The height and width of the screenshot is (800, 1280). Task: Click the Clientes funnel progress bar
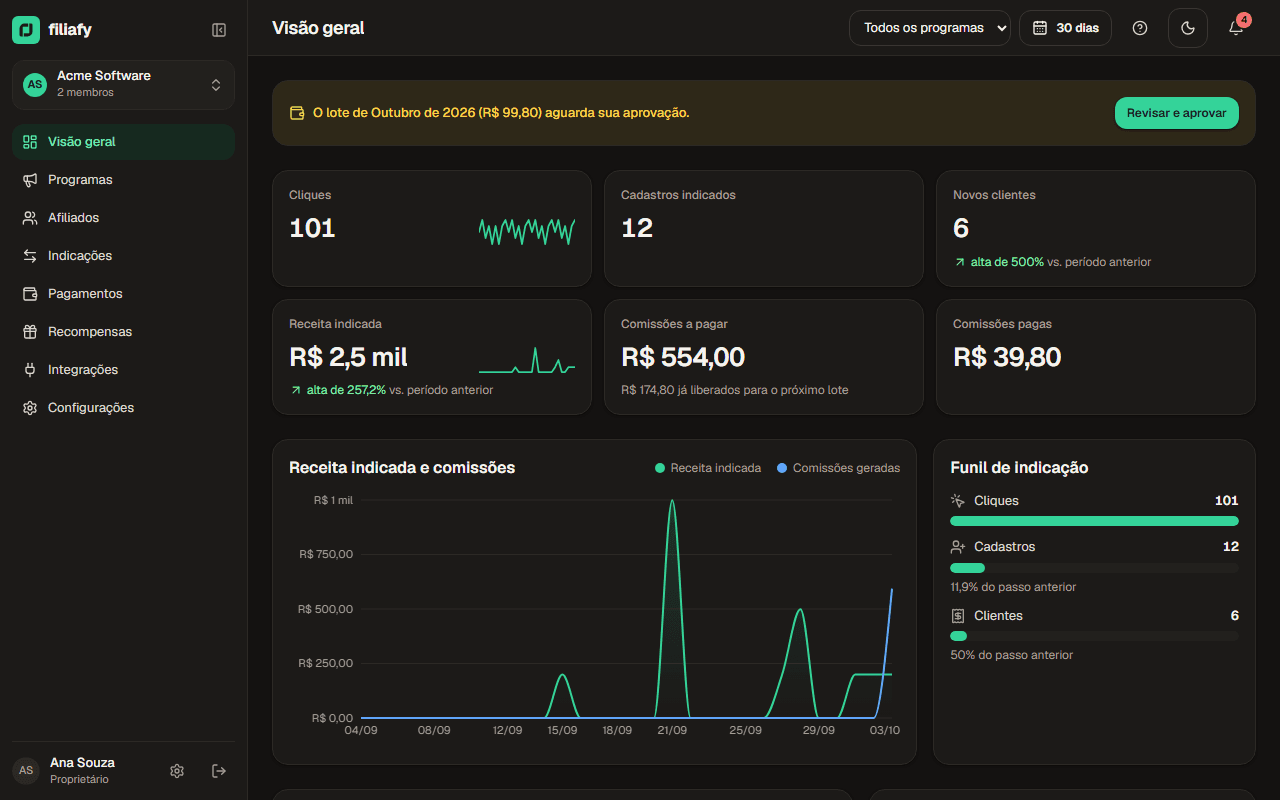click(x=1094, y=636)
